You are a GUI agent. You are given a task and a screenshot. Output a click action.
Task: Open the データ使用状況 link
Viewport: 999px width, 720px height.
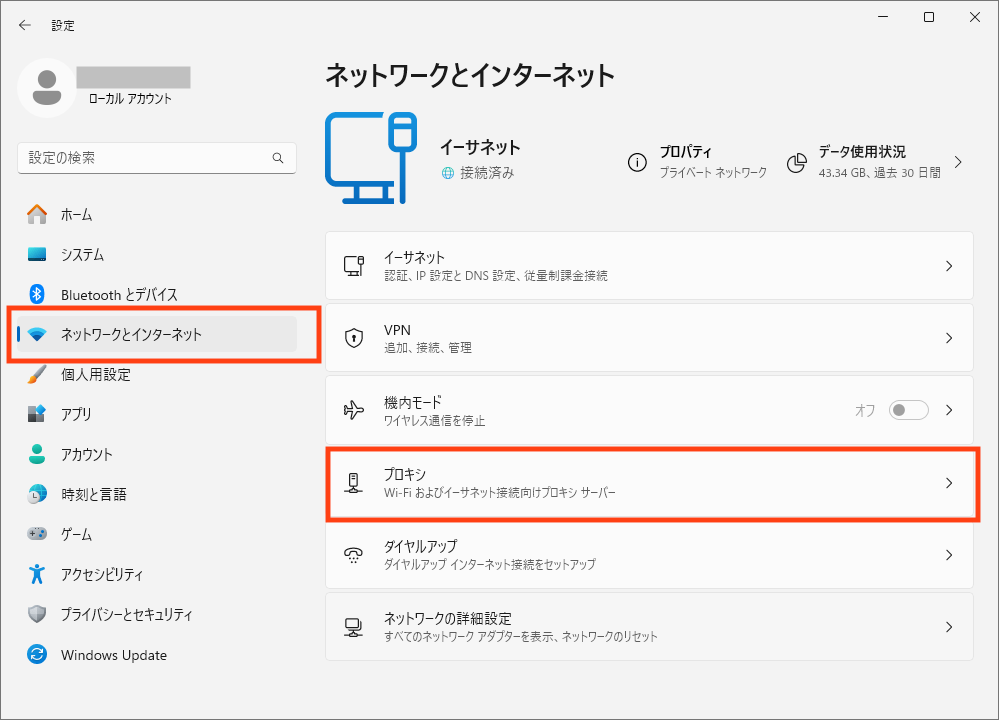tap(861, 152)
